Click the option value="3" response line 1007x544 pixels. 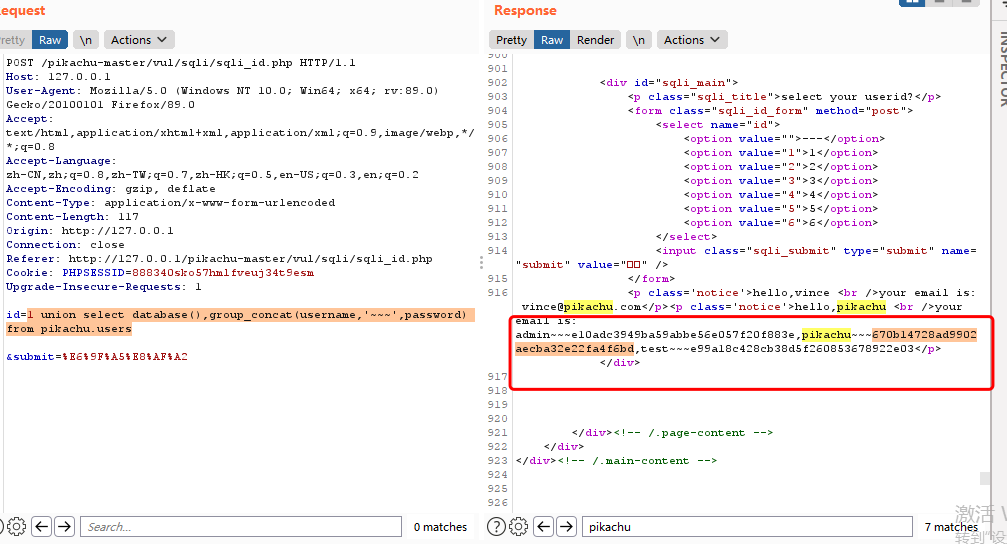tap(780, 181)
